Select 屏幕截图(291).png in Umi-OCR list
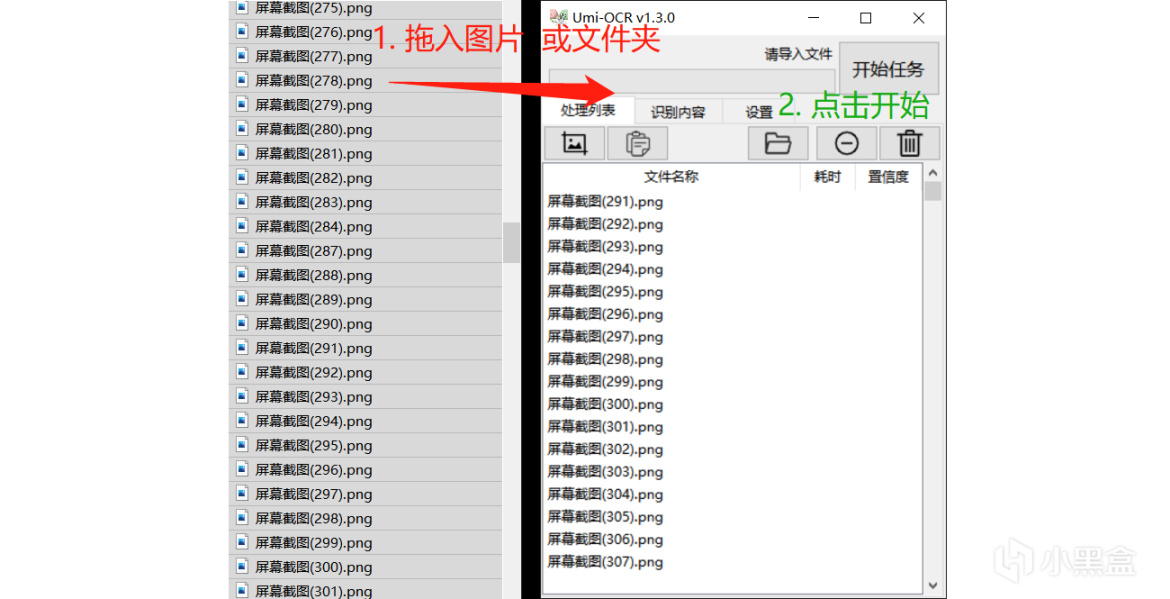The width and height of the screenshot is (1170, 599). point(605,201)
